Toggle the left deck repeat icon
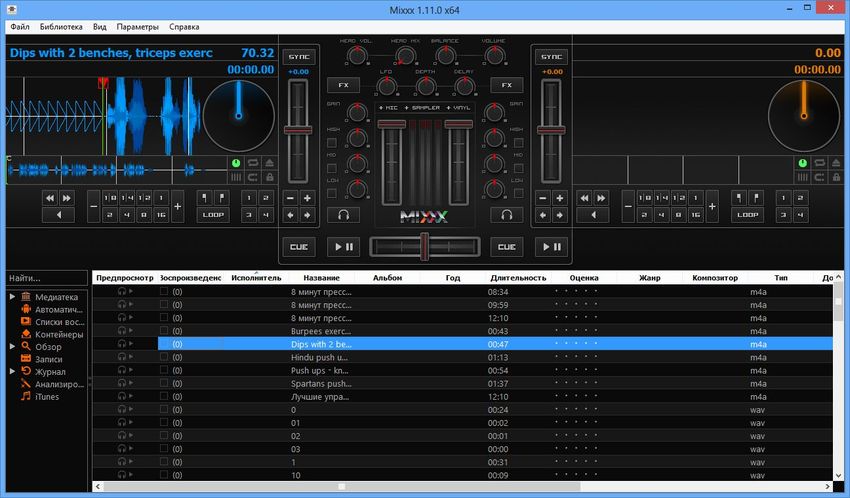Screen dimensions: 850x498 [x=252, y=162]
